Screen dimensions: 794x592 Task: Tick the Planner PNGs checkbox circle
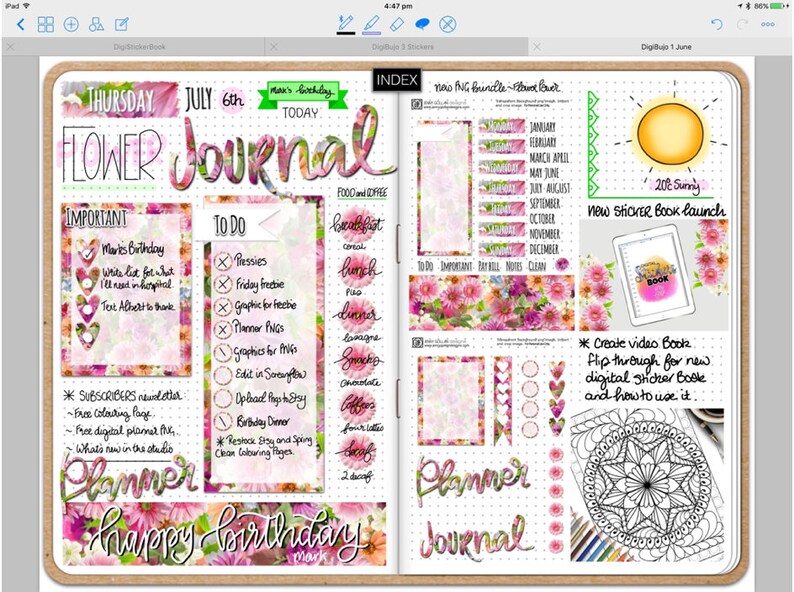pyautogui.click(x=222, y=329)
